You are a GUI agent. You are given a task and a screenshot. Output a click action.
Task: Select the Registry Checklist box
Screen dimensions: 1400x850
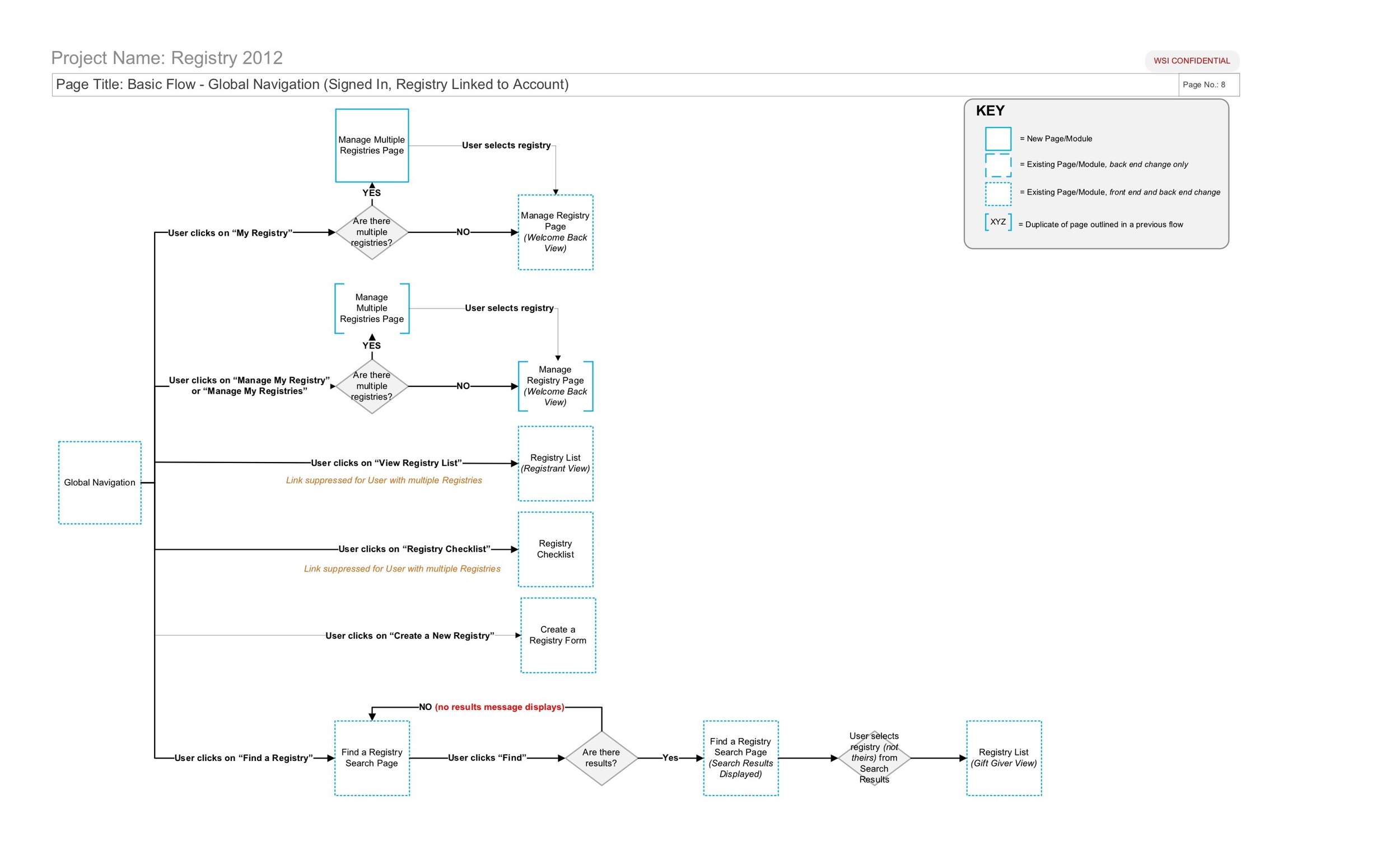point(555,549)
